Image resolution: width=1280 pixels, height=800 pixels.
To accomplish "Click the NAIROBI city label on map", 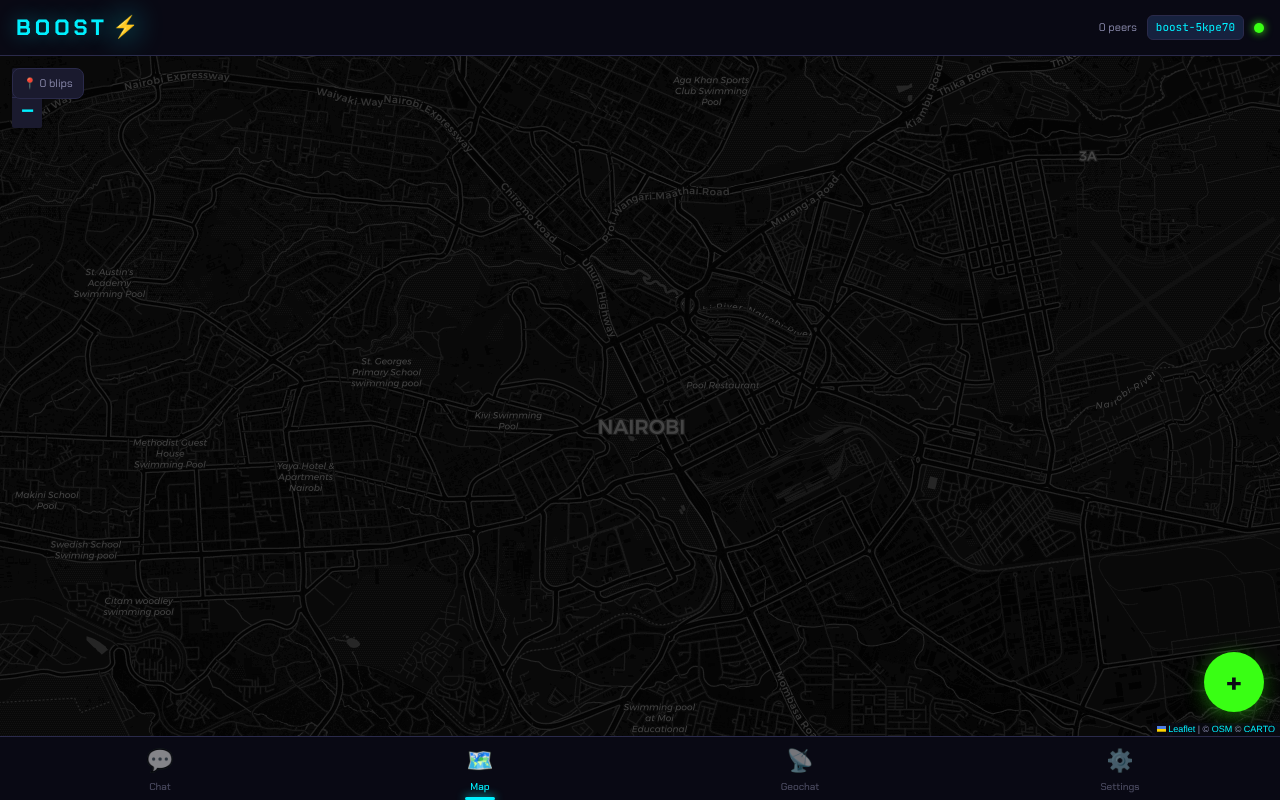I will coord(641,427).
